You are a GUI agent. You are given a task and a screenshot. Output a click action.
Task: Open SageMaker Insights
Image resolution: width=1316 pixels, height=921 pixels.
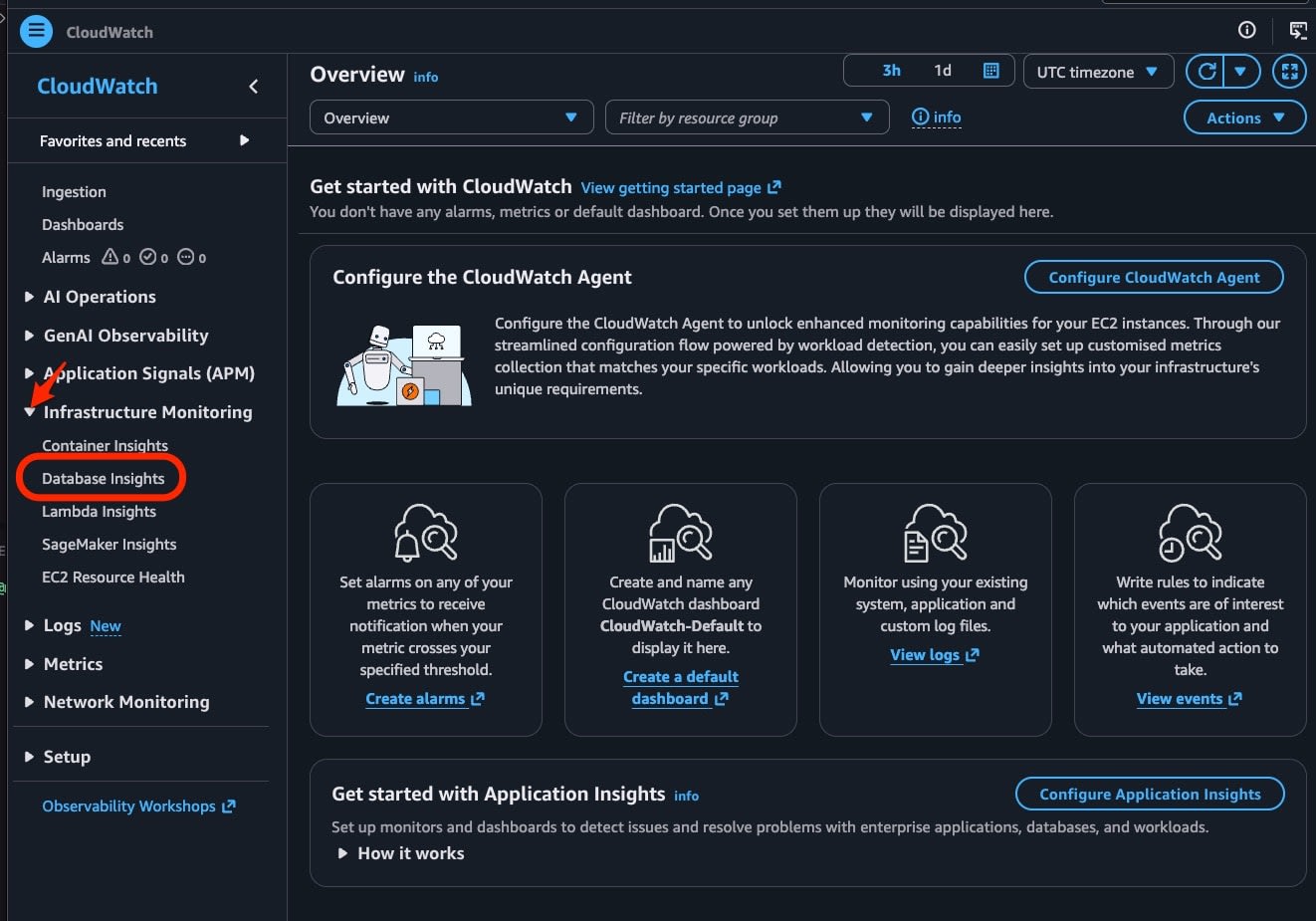click(109, 545)
